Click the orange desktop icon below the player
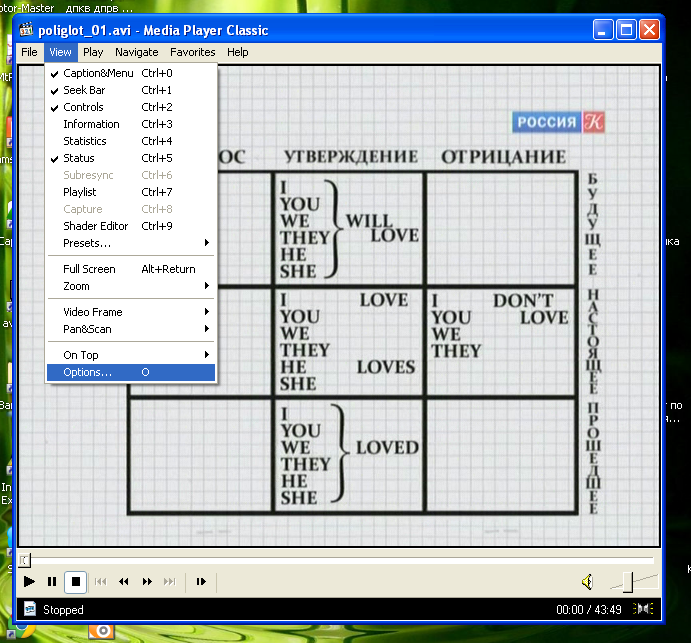691x643 pixels. [x=101, y=632]
